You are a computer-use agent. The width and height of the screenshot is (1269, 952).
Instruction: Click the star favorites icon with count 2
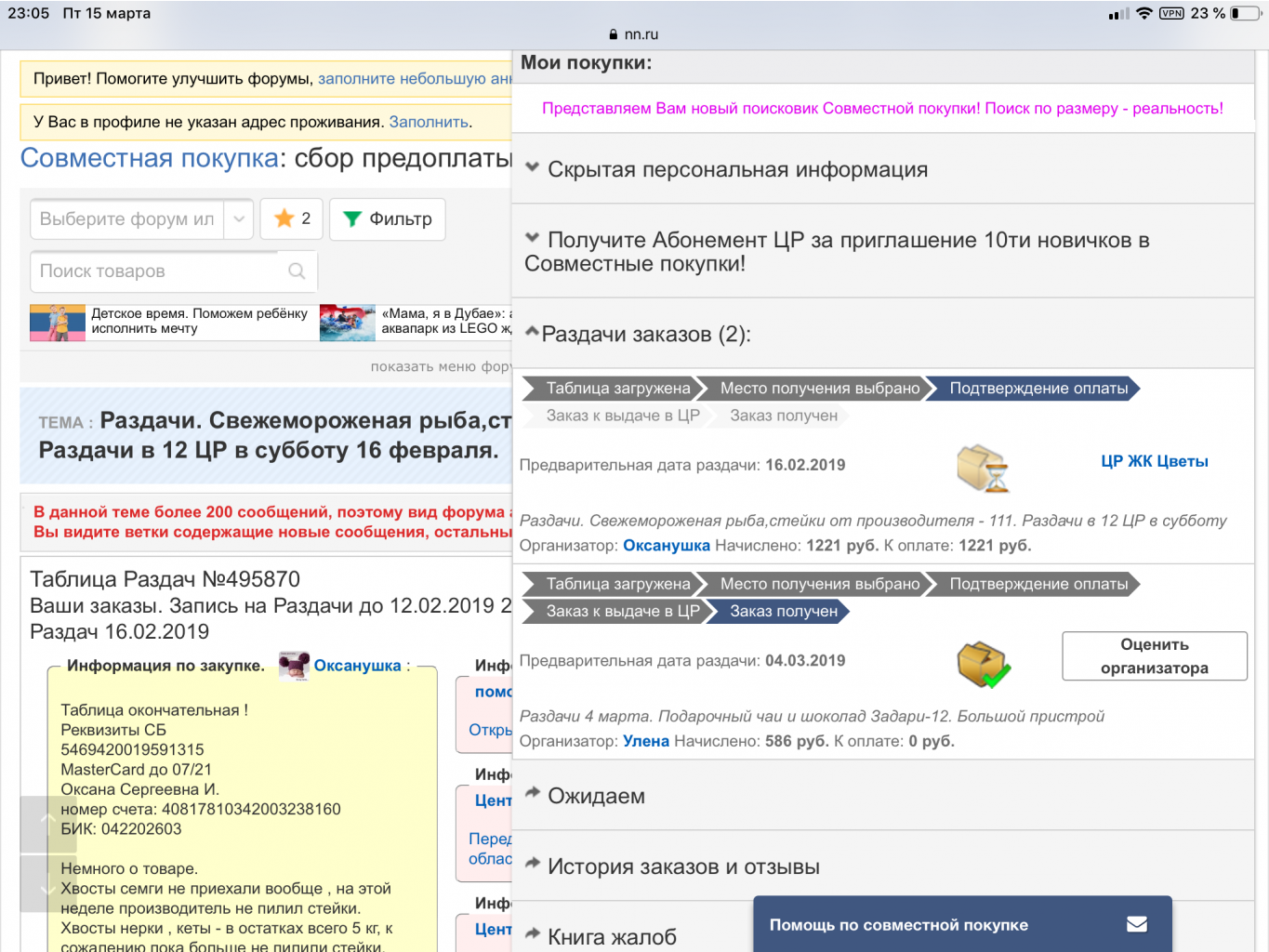(292, 219)
